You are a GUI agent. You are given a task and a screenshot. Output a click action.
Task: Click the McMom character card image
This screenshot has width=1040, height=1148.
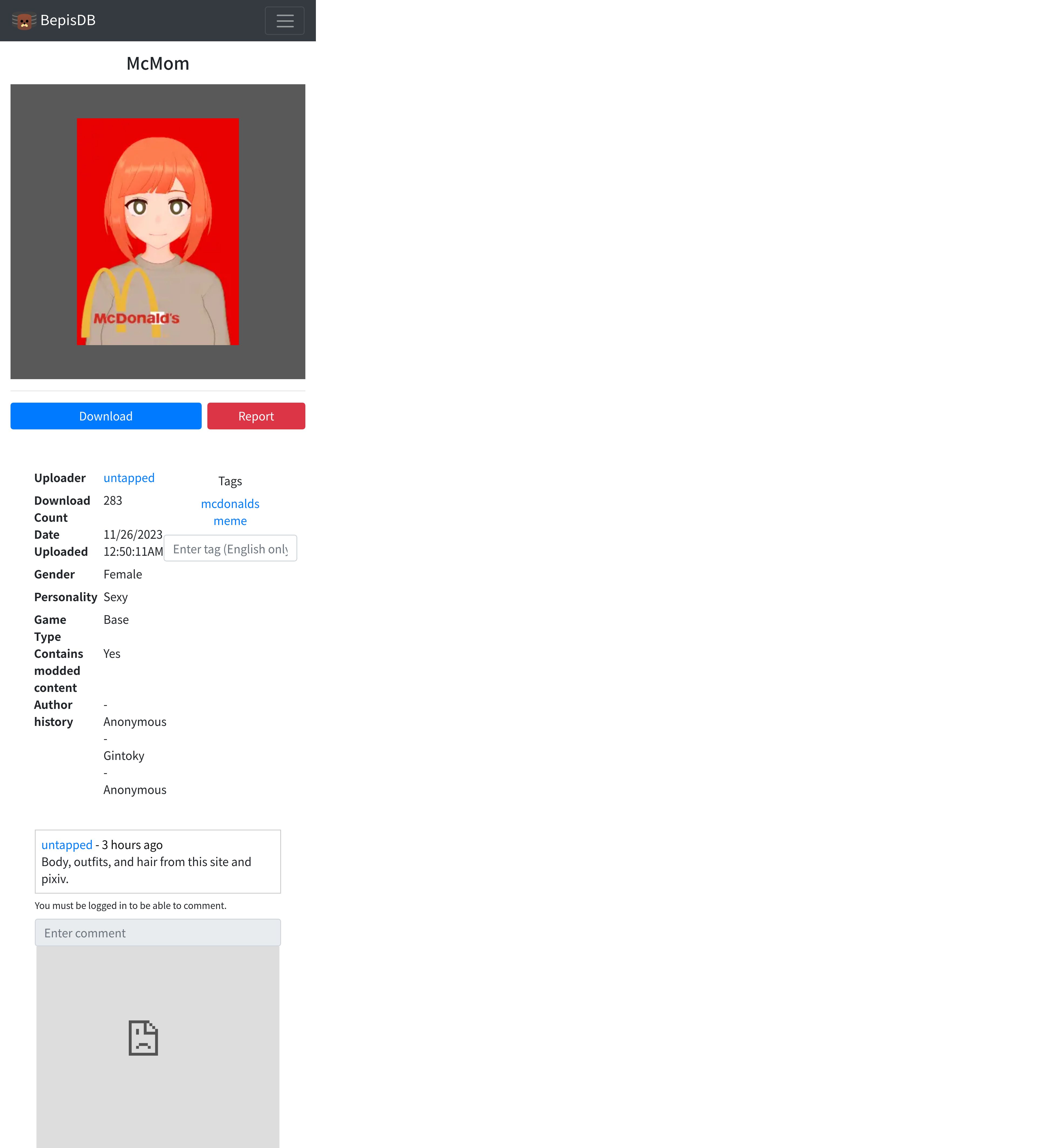click(158, 231)
